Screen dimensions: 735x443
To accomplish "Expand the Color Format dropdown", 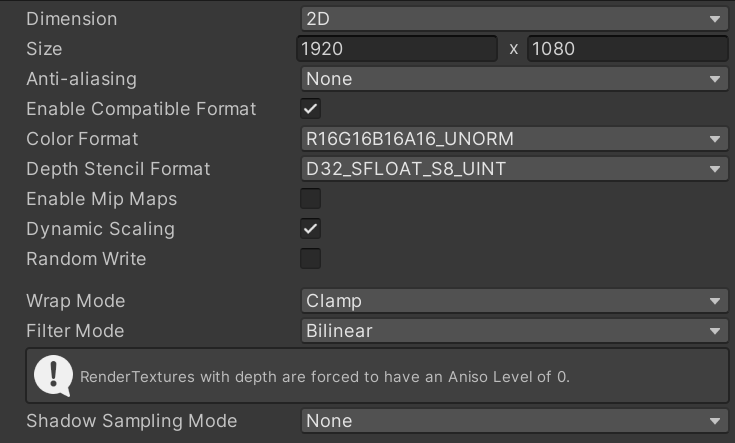I will [x=513, y=138].
